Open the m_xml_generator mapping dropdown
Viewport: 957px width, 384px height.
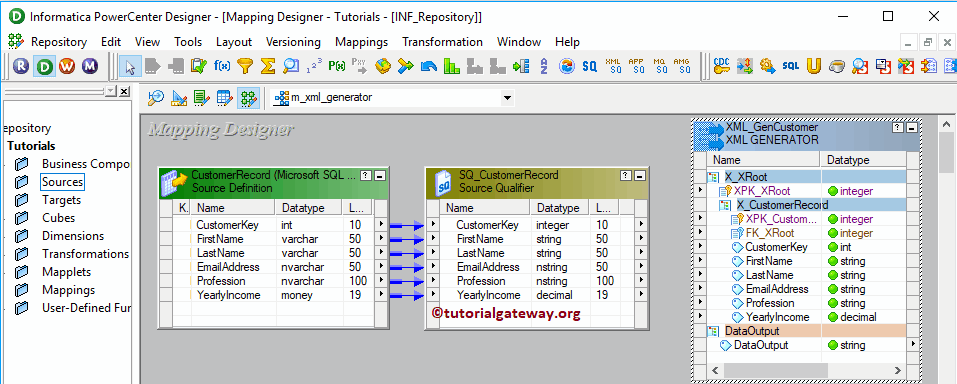(506, 98)
